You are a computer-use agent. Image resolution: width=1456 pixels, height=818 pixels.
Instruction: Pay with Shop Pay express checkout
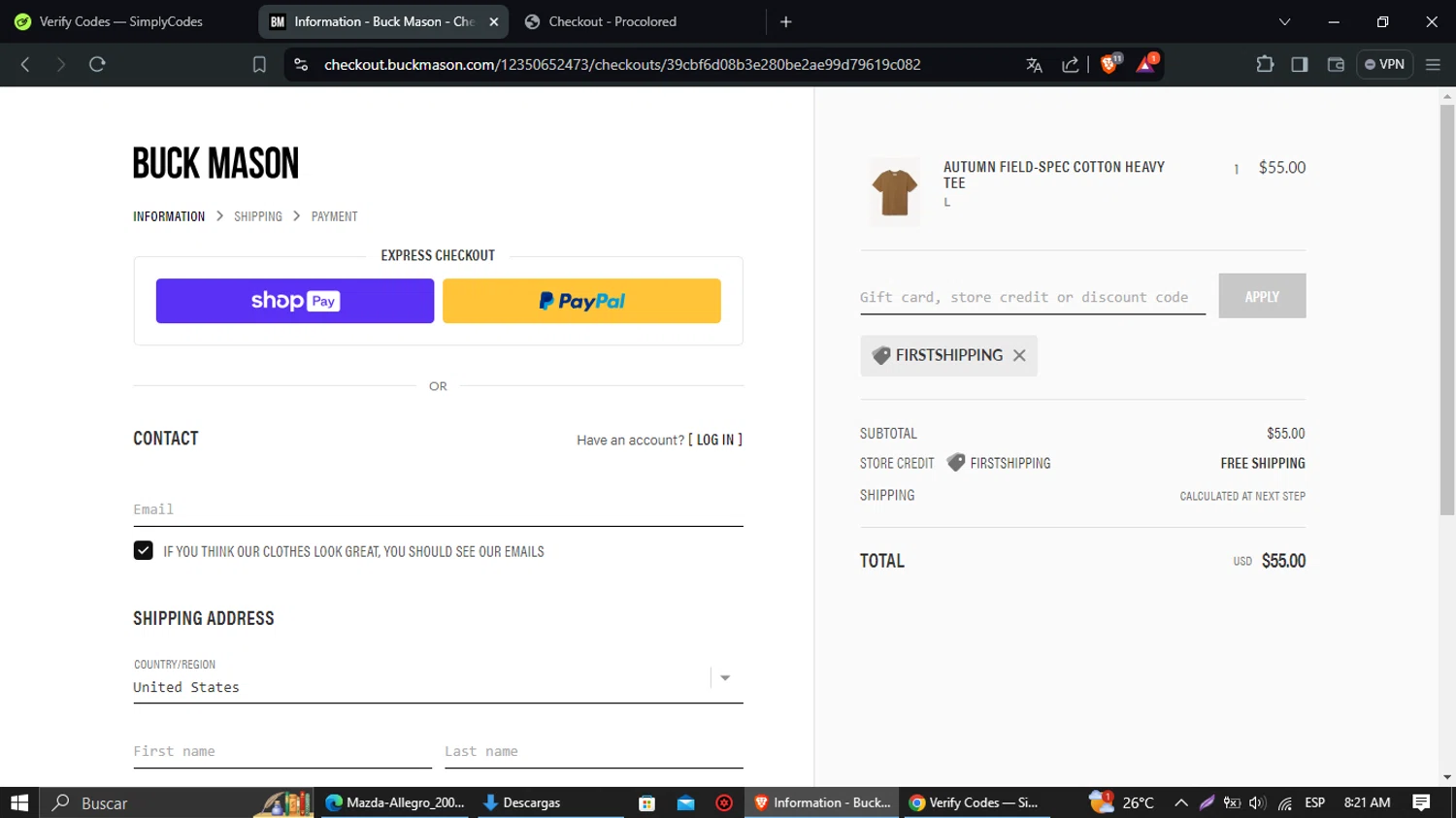point(295,301)
